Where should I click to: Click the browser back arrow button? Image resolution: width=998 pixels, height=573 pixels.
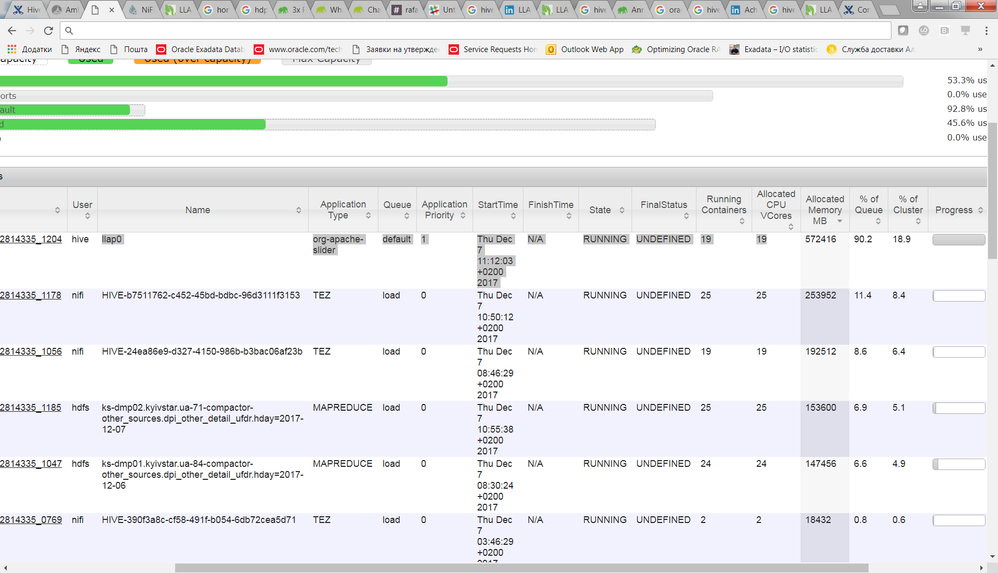(11, 30)
